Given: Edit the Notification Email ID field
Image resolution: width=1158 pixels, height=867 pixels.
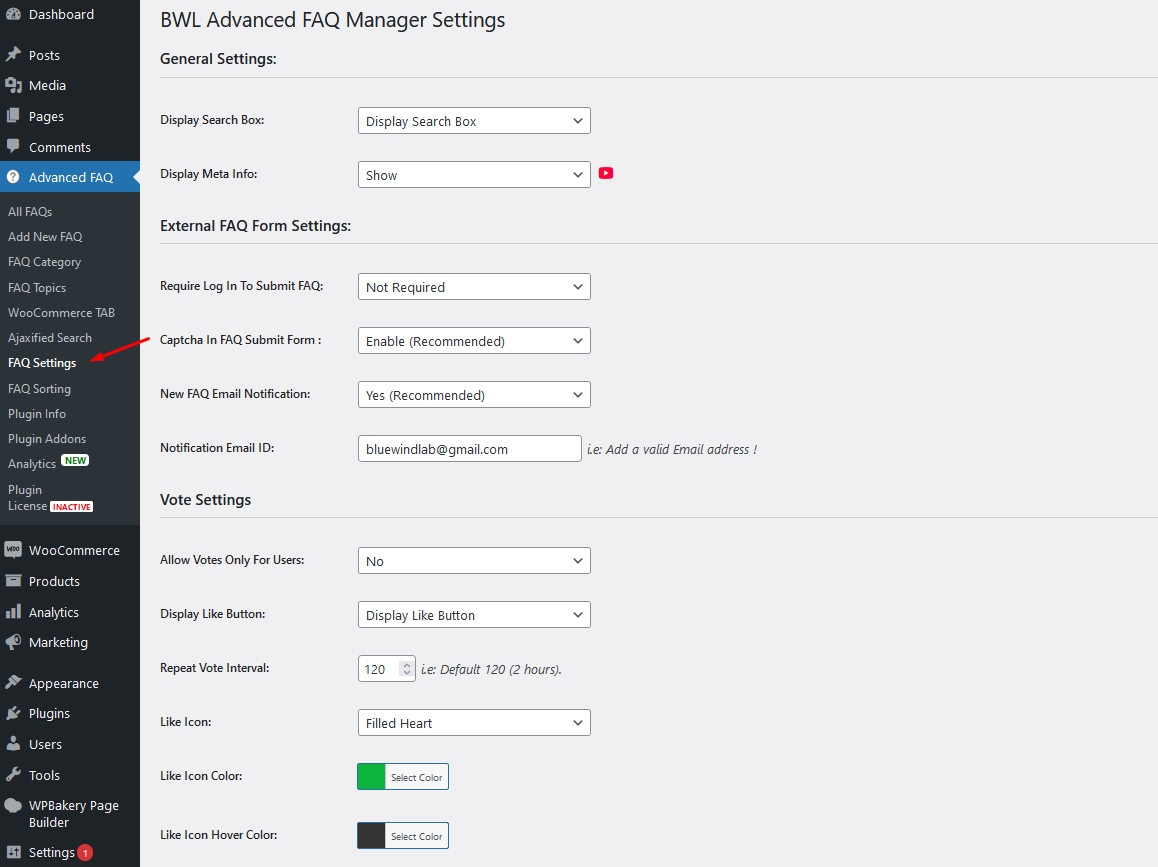Looking at the screenshot, I should (469, 448).
